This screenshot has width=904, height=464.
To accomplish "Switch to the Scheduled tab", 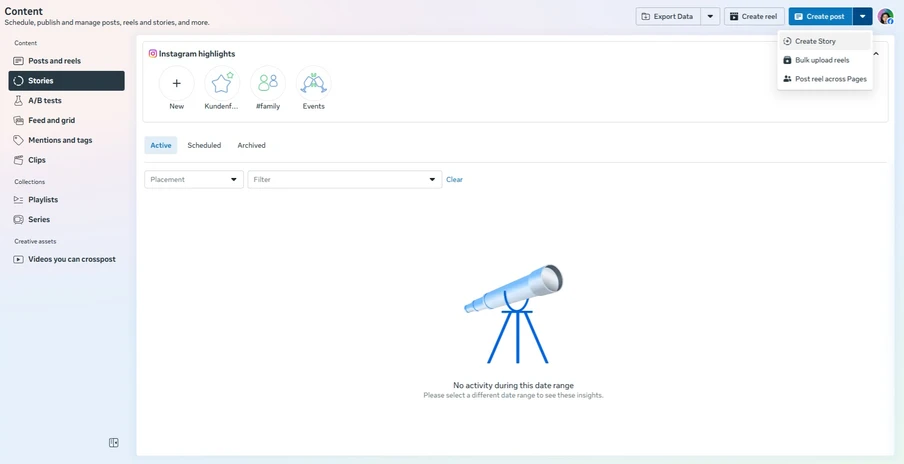I will (204, 146).
